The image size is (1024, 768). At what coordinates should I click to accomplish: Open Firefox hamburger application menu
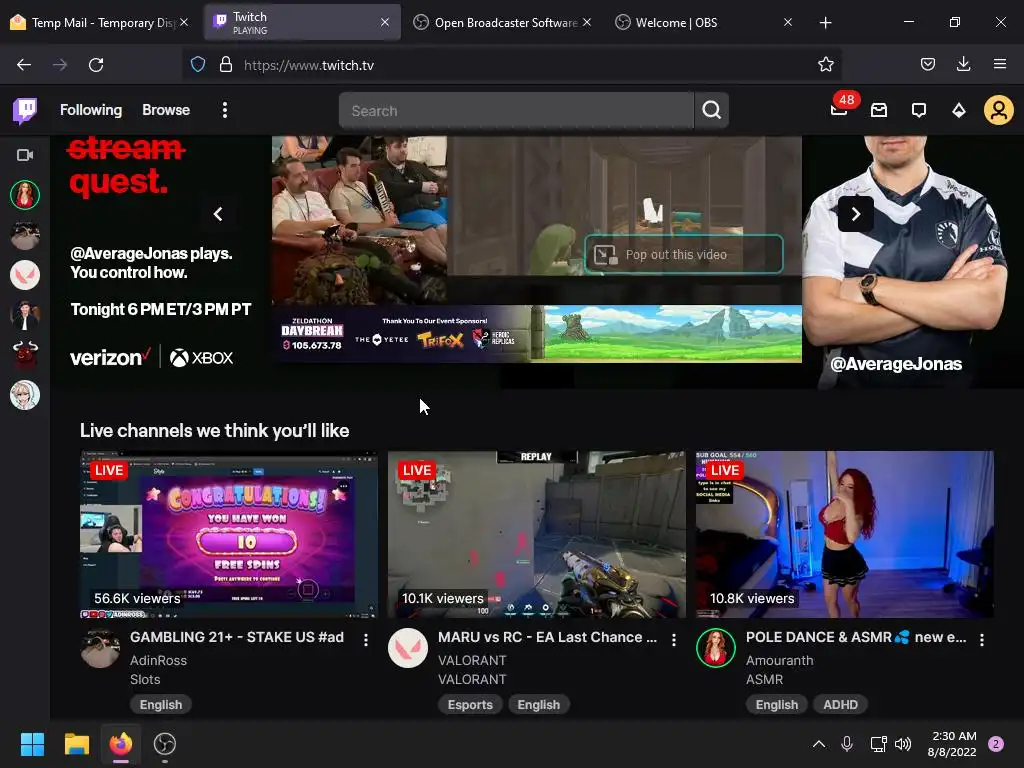pyautogui.click(x=999, y=64)
